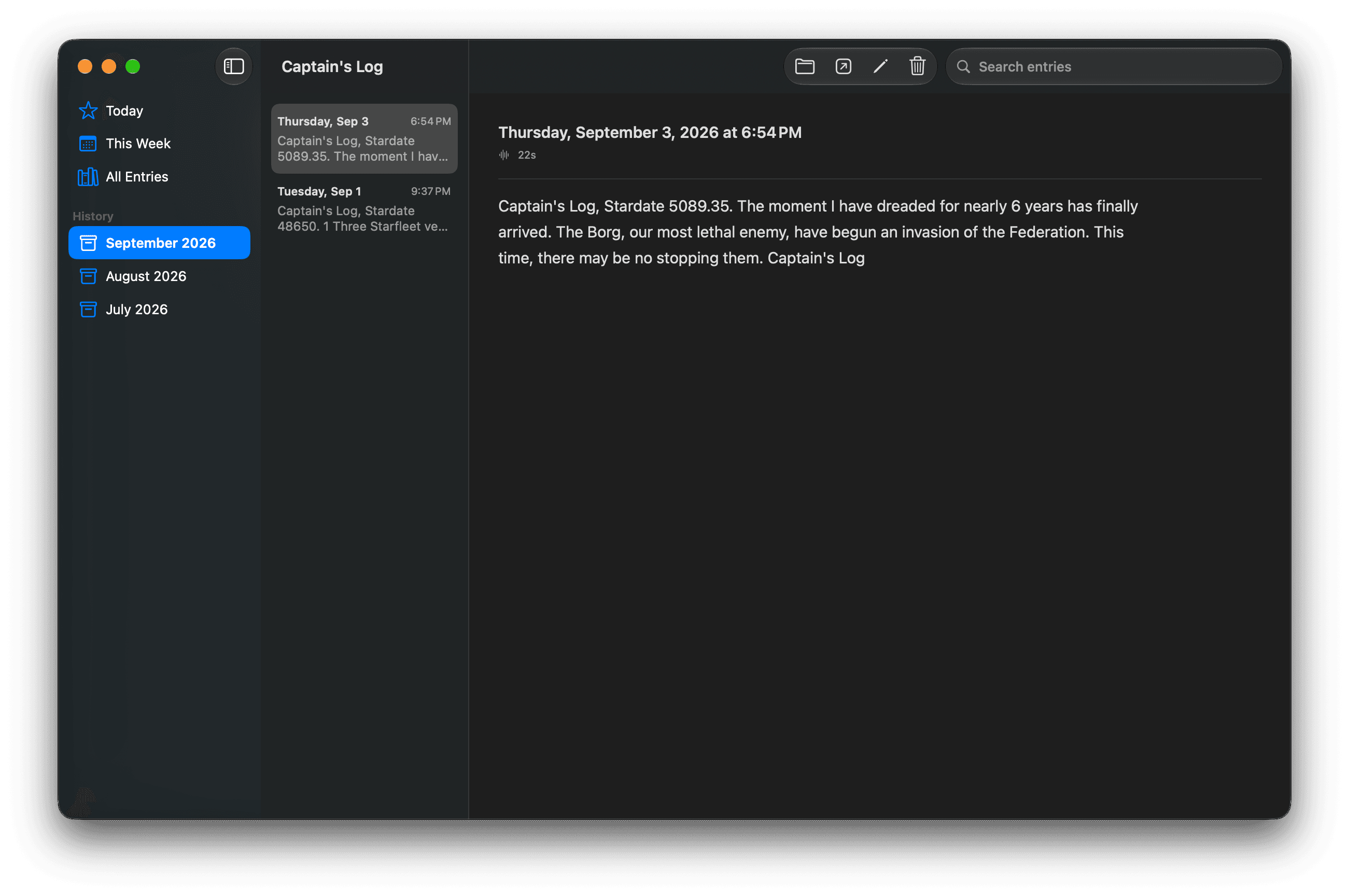
Task: Click the audio waveform icon beside 22s
Action: [x=504, y=156]
